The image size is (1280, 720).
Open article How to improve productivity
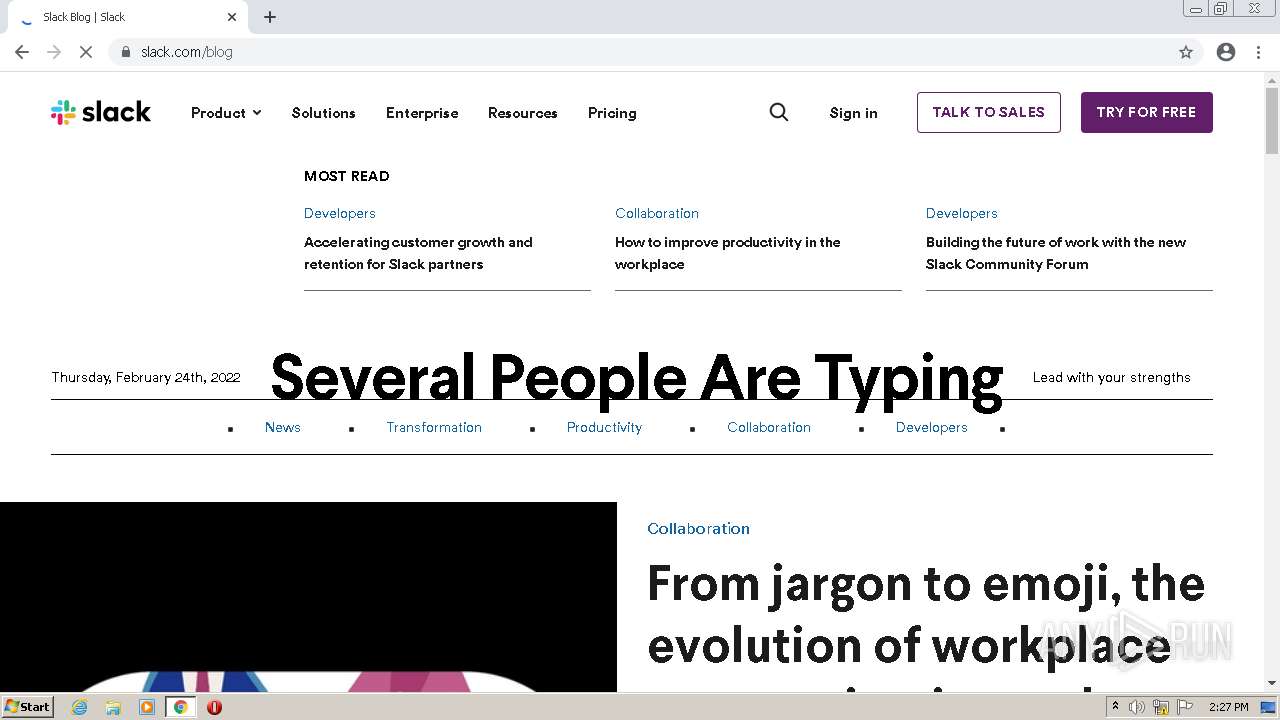728,253
